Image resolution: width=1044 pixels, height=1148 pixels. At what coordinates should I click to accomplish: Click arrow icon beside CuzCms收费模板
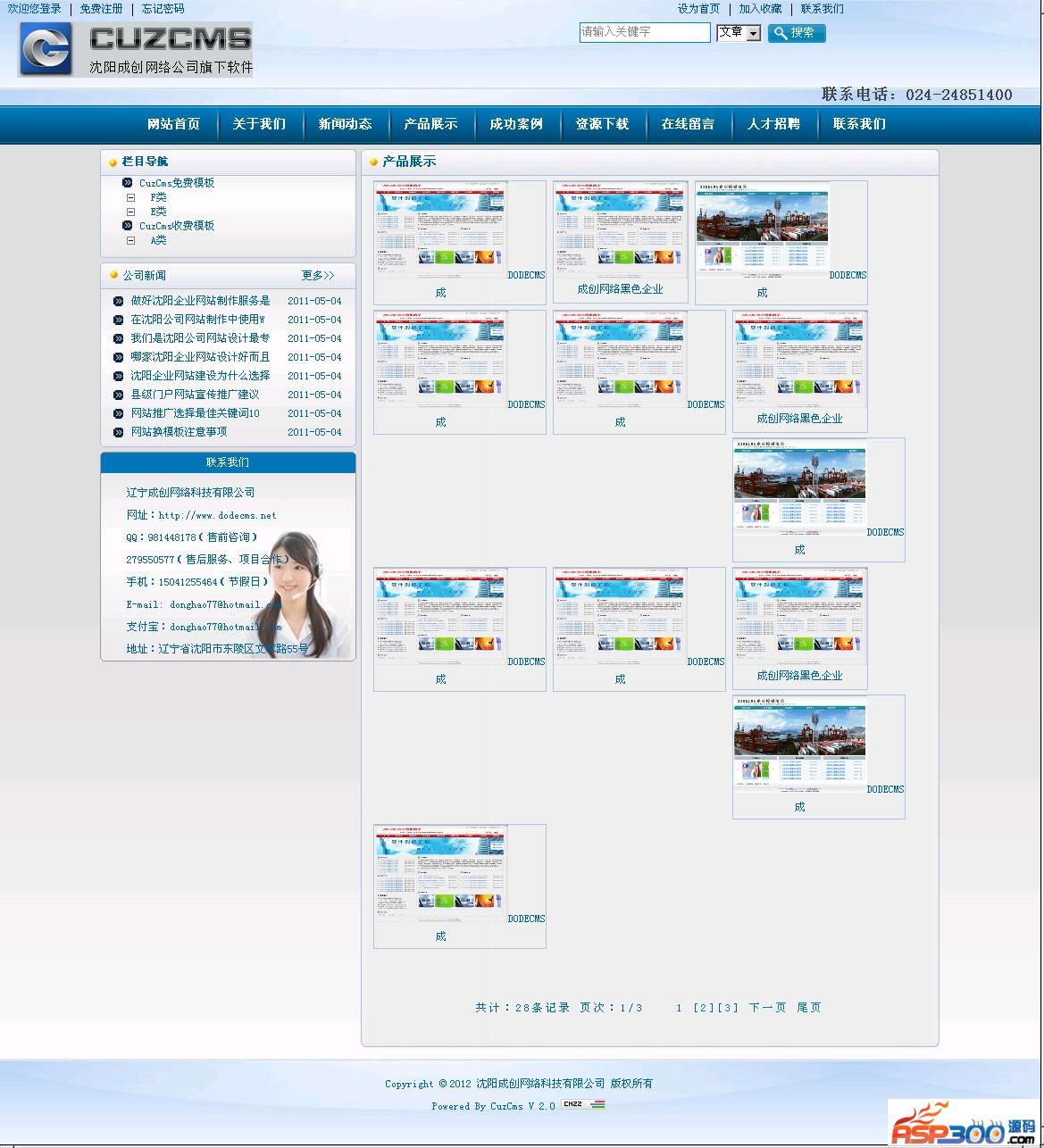128,226
